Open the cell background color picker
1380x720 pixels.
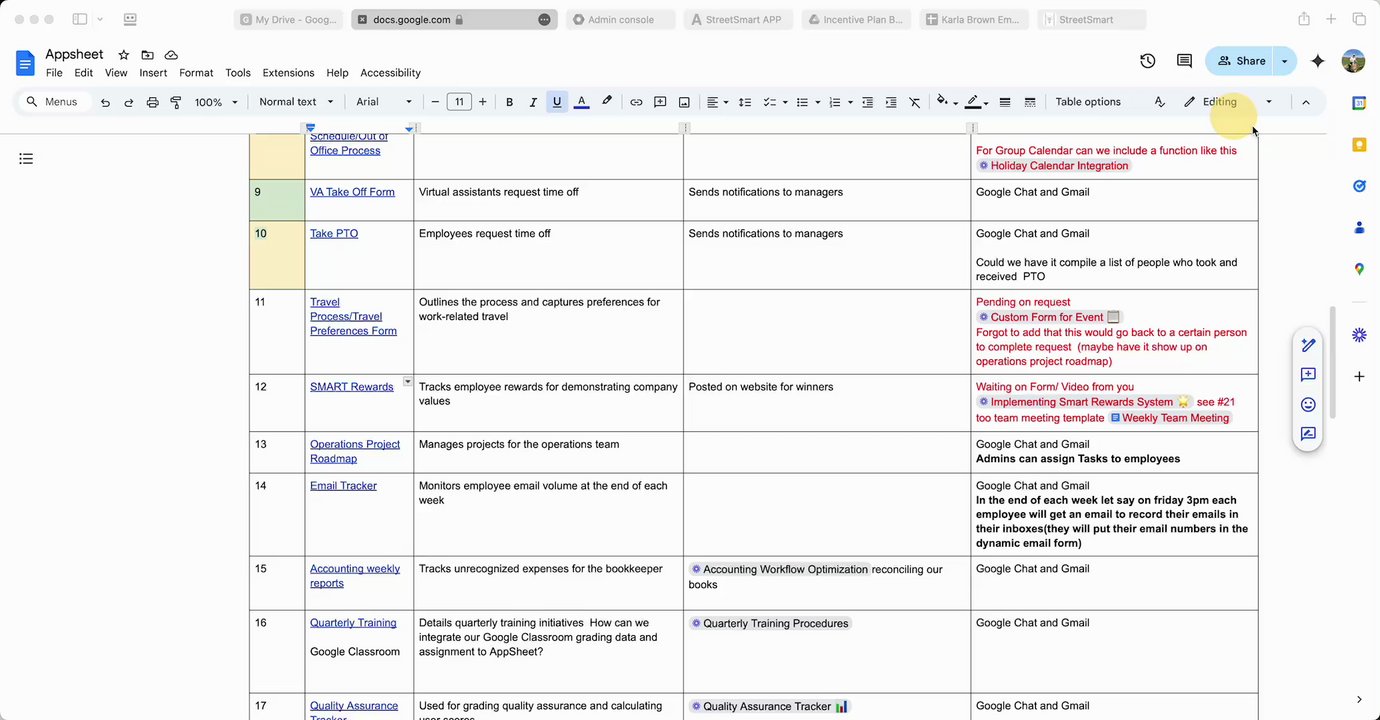(x=946, y=102)
